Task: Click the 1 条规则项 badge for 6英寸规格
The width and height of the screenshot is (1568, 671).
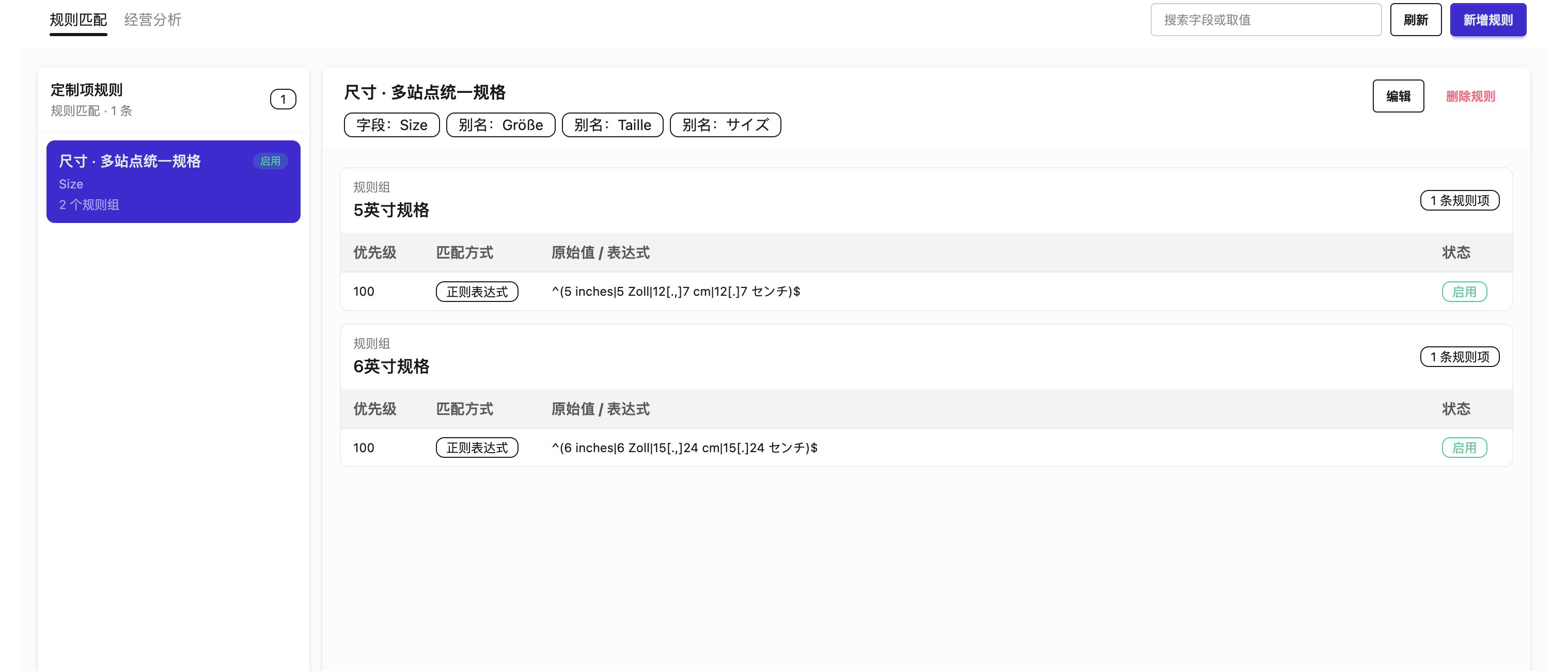Action: 1459,357
